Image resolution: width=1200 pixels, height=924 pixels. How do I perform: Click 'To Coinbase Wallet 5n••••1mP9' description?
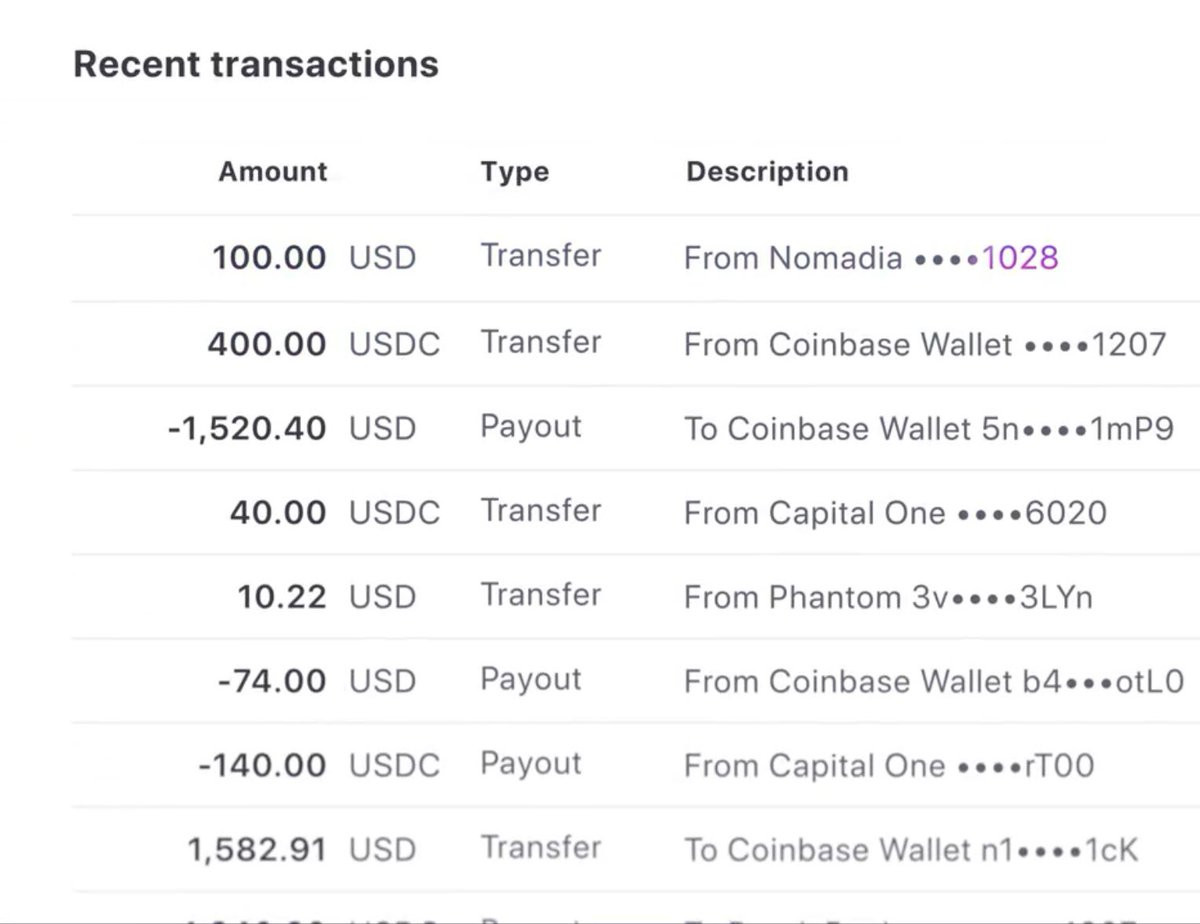929,429
